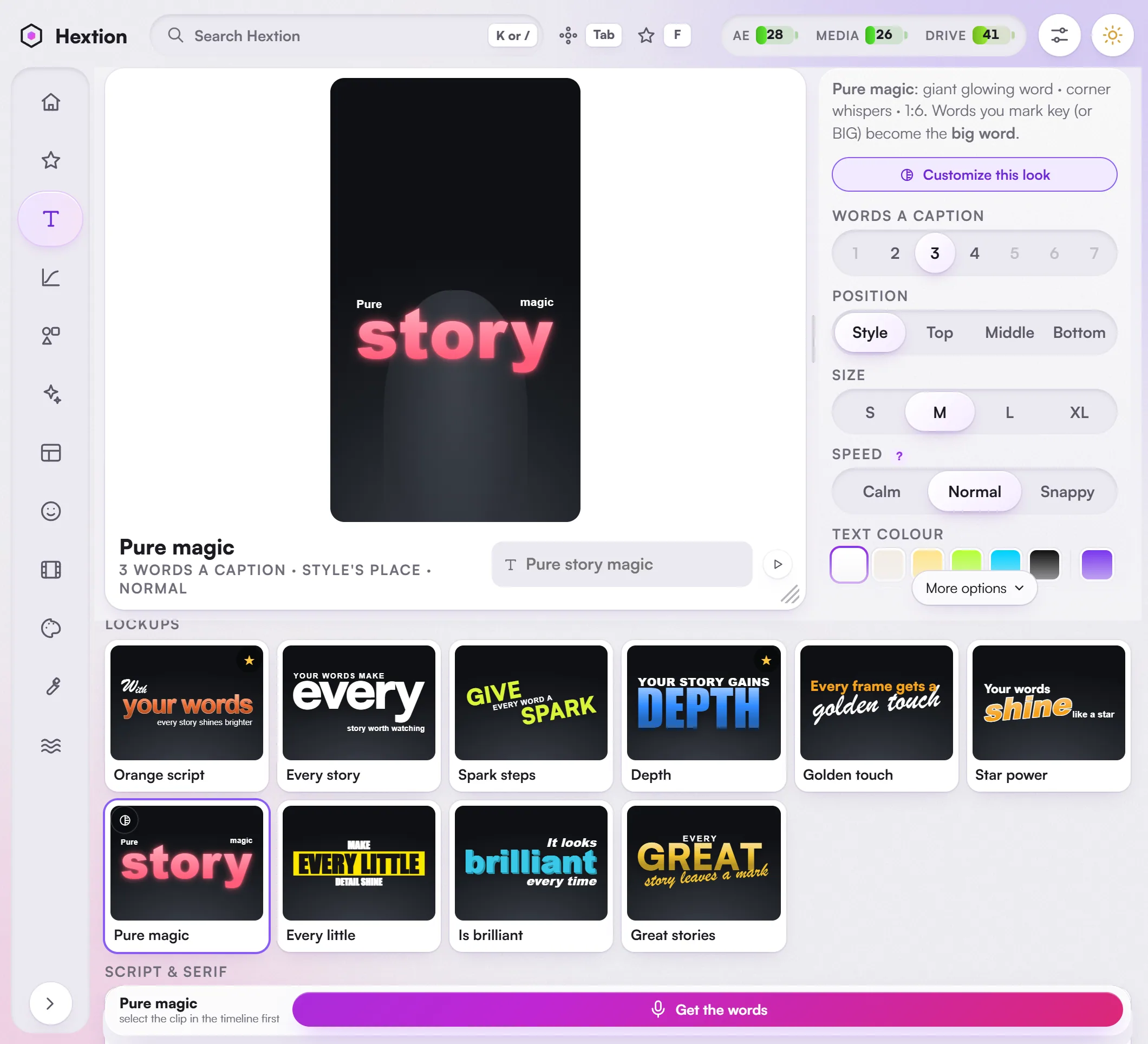
Task: Click the settings sliders icon in header
Action: (1059, 35)
